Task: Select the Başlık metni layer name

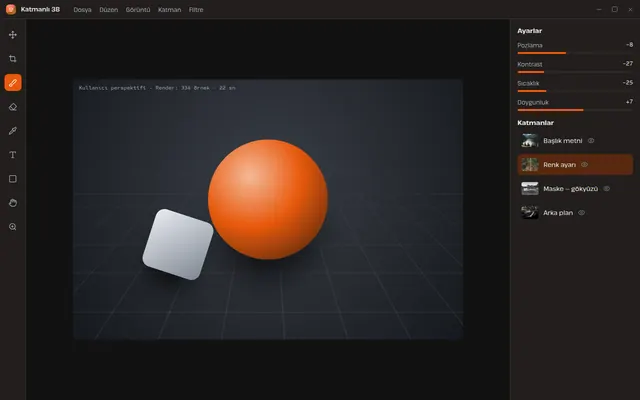Action: click(x=562, y=141)
